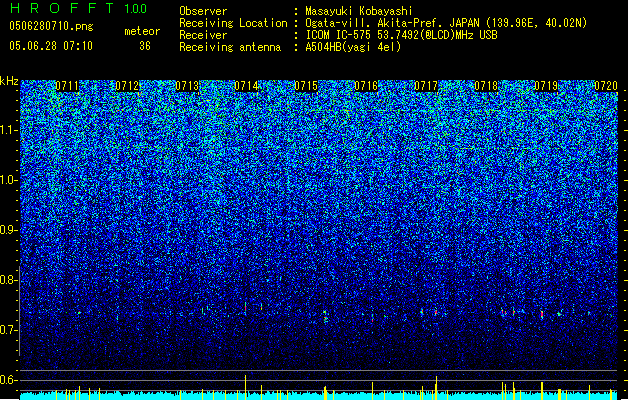Click the 0713 time marker
This screenshot has width=629, height=400.
187,86
